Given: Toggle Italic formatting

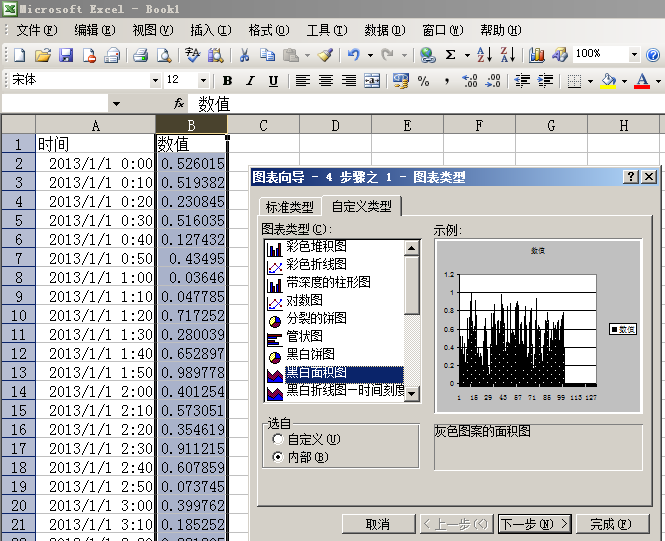Looking at the screenshot, I should pyautogui.click(x=251, y=81).
